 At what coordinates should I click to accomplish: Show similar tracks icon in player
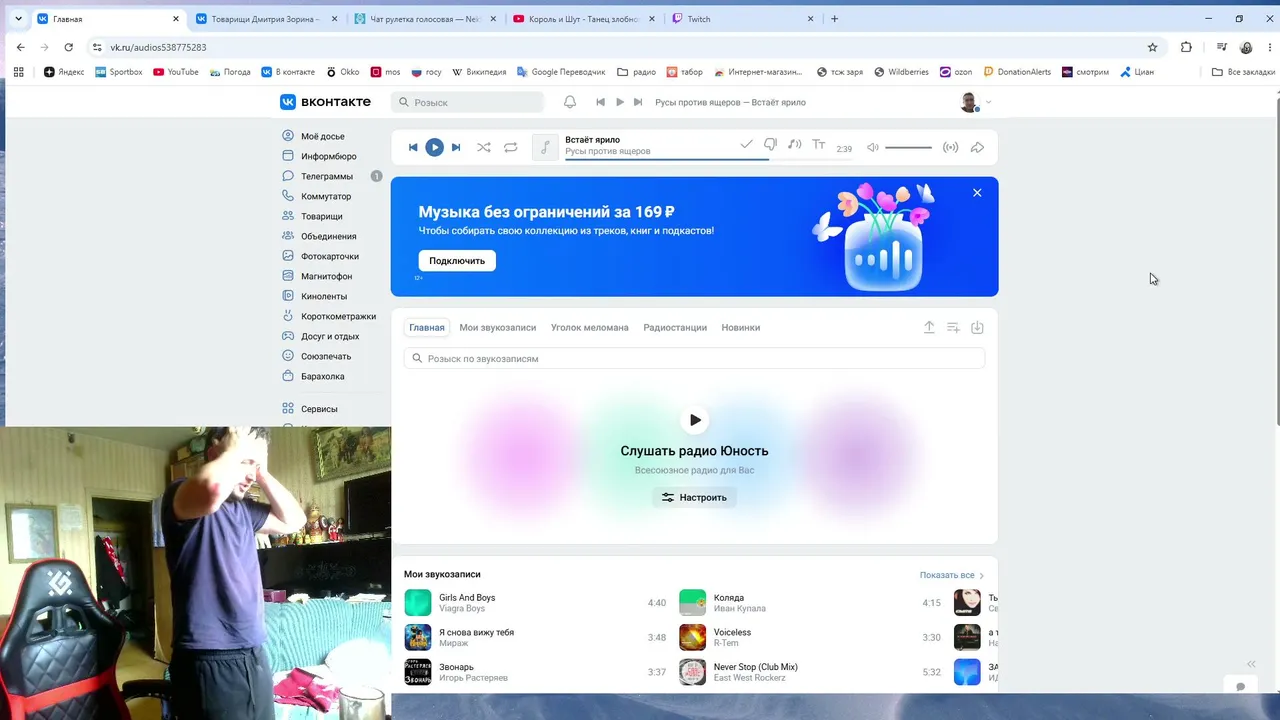795,144
